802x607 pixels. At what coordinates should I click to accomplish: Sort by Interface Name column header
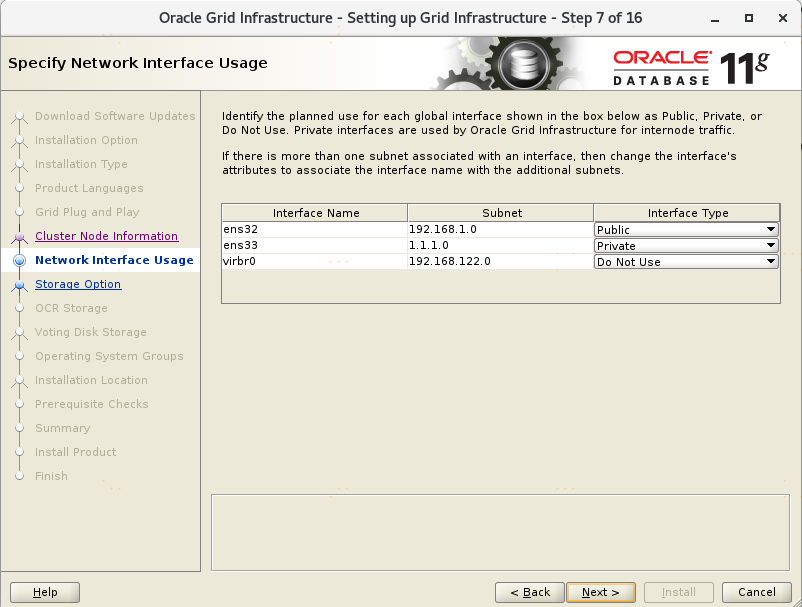315,213
